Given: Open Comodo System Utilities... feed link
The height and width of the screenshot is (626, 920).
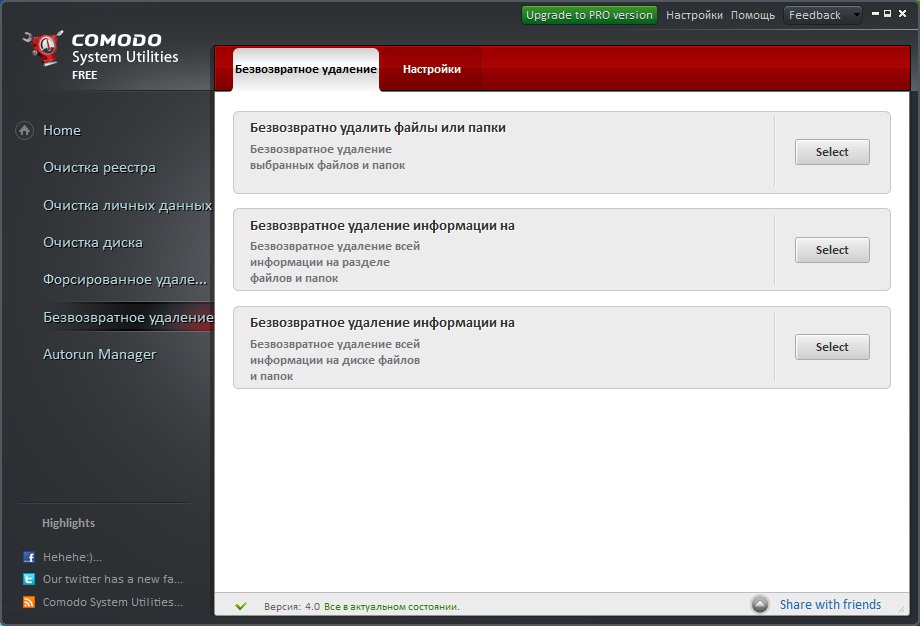Looking at the screenshot, I should 113,602.
